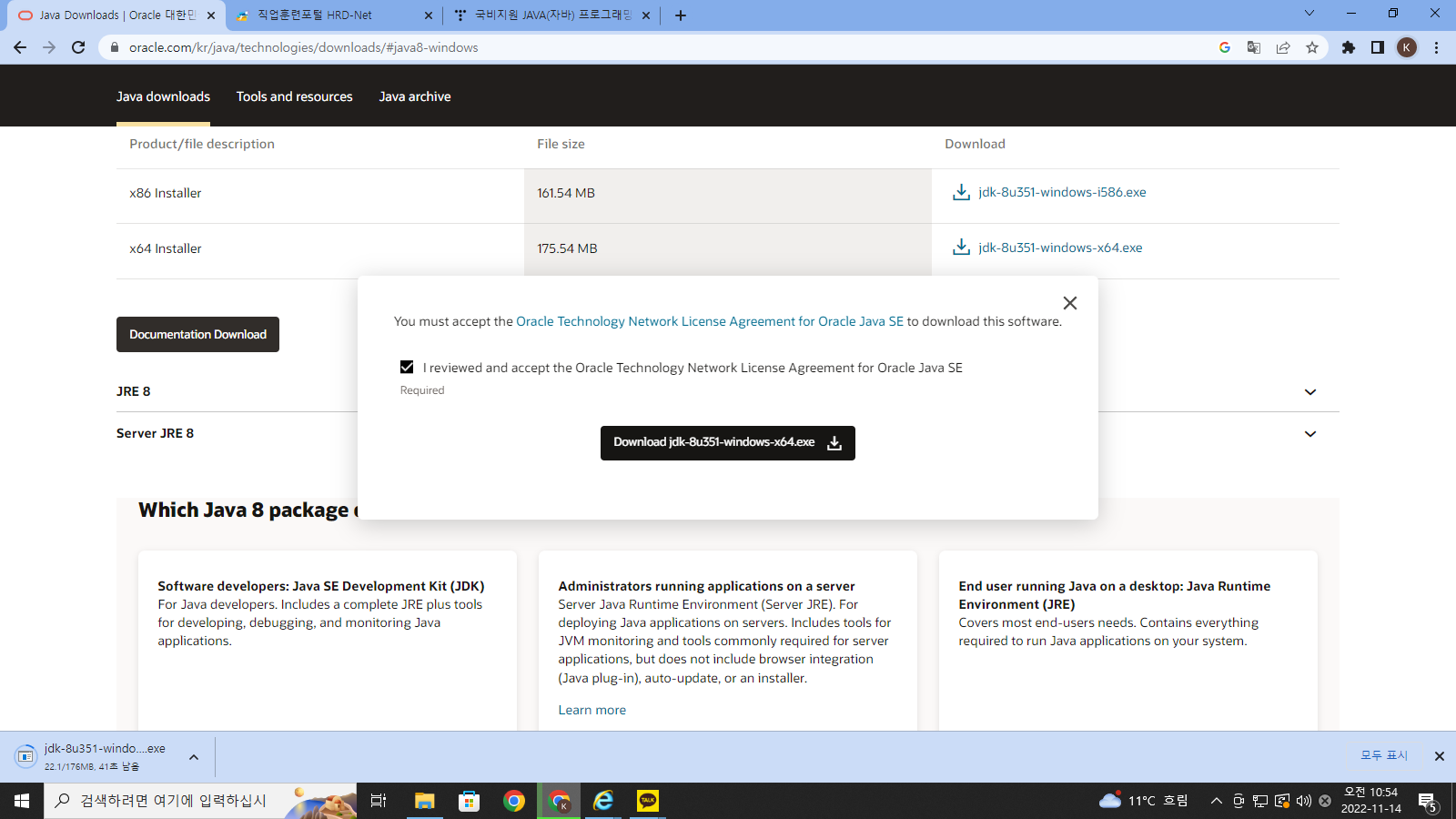The image size is (1456, 819).
Task: Close the Java Downloads tab
Action: 211,15
